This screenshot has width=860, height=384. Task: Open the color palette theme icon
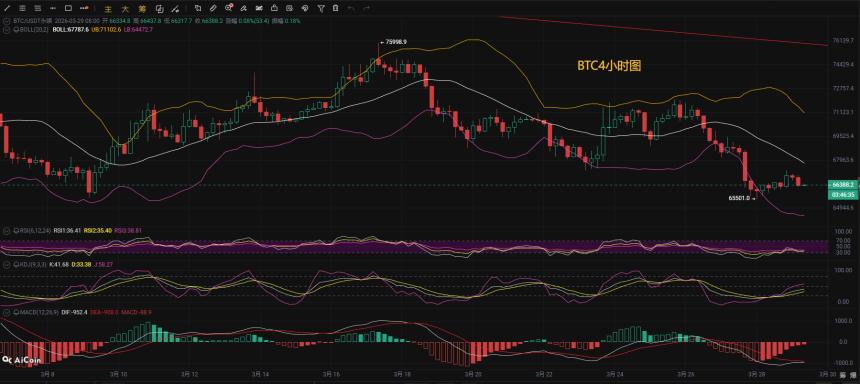(304, 8)
